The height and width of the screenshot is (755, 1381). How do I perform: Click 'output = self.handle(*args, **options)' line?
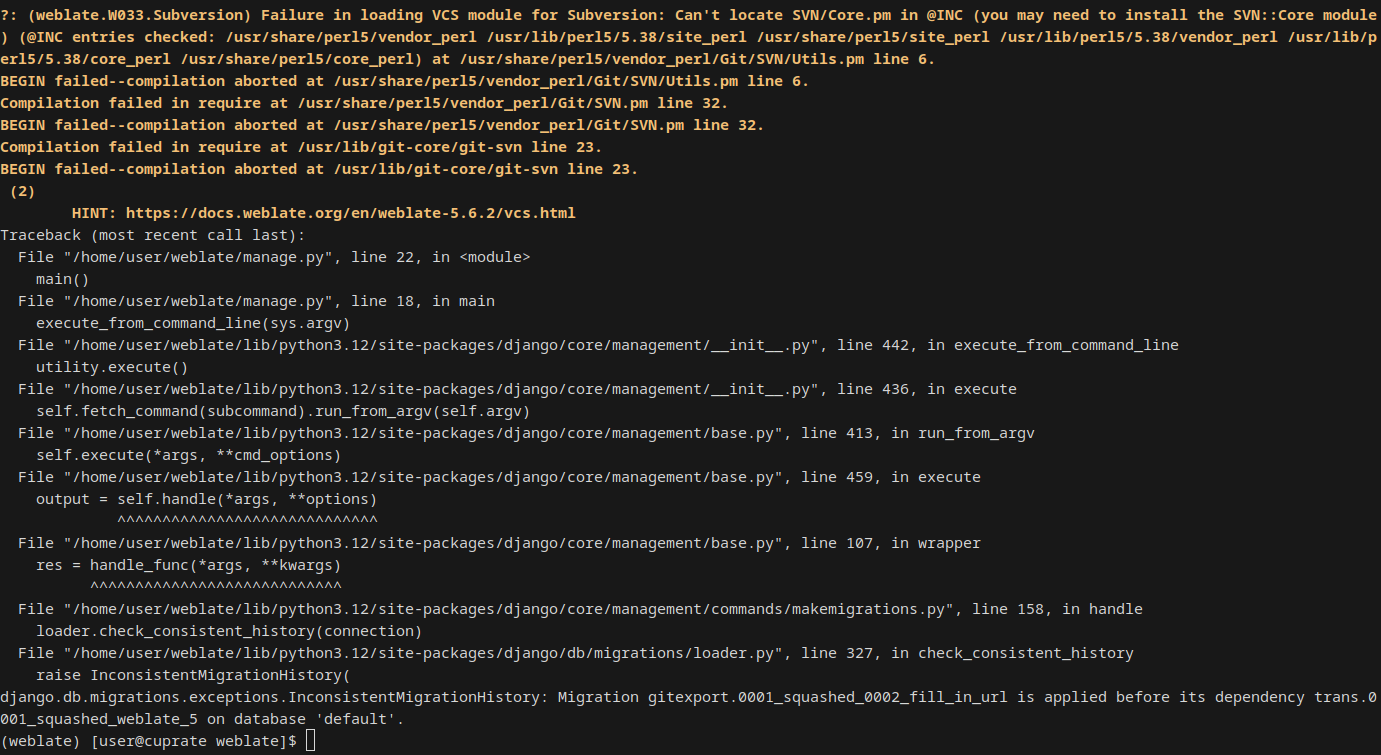pyautogui.click(x=207, y=499)
